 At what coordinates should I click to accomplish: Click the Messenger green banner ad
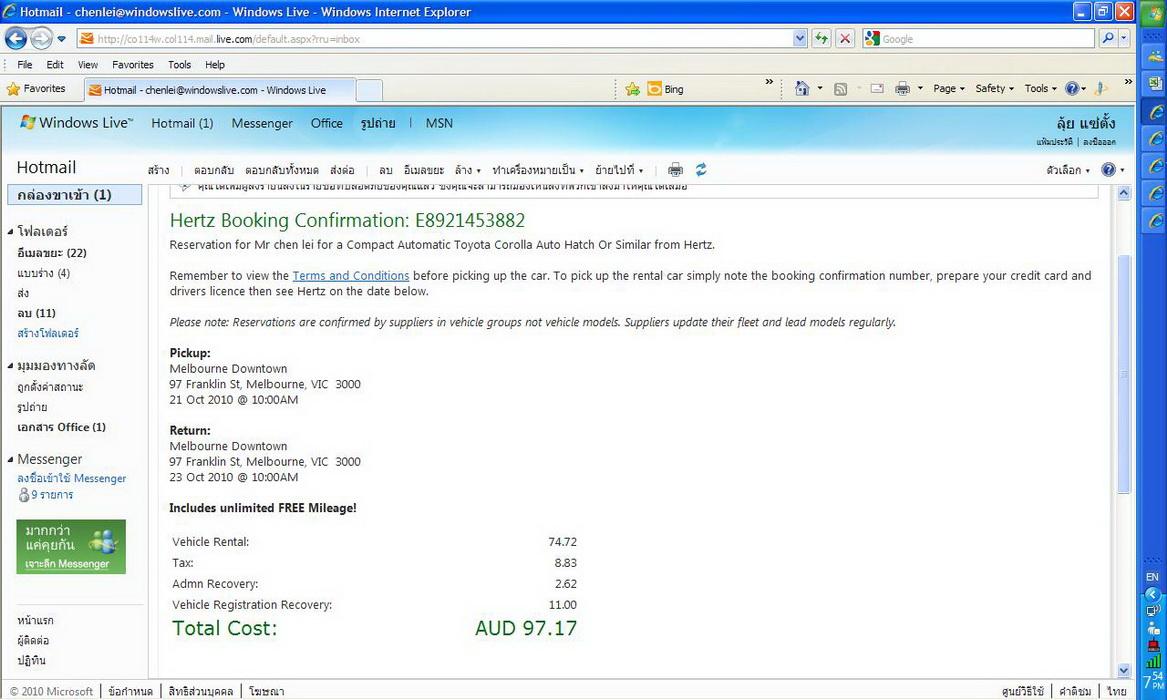[71, 547]
